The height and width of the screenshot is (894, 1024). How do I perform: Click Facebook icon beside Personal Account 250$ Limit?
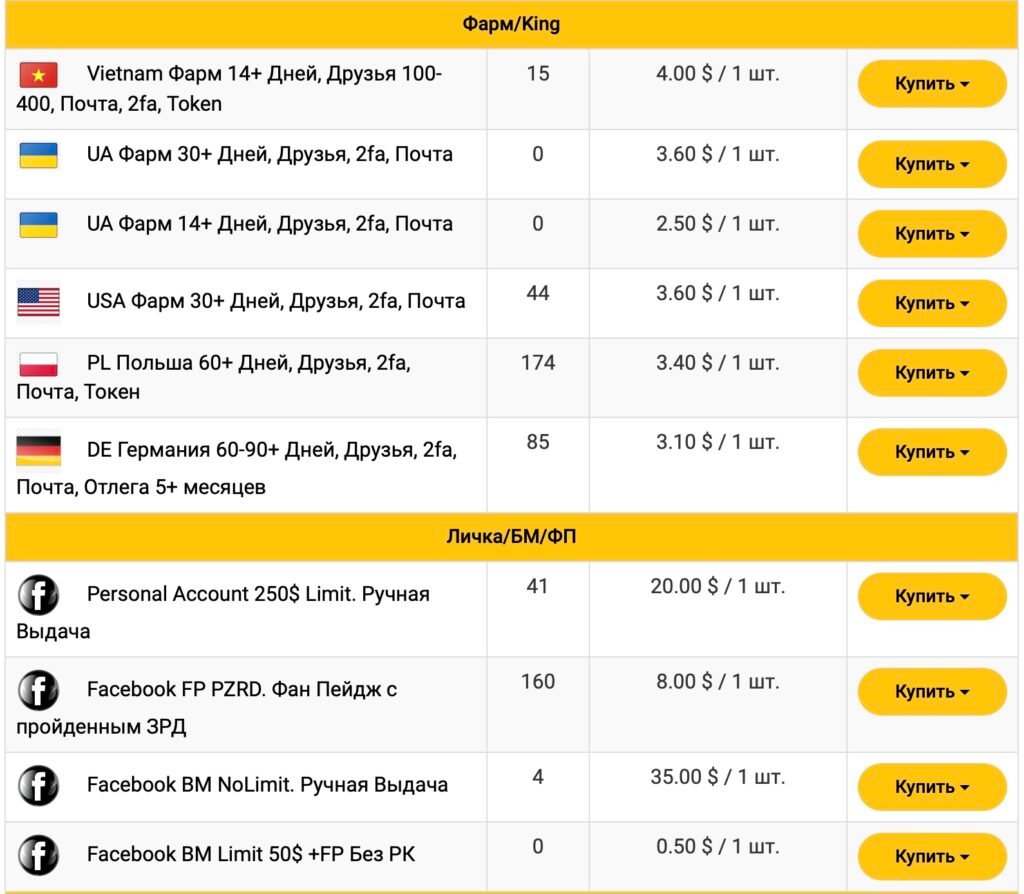pos(38,595)
